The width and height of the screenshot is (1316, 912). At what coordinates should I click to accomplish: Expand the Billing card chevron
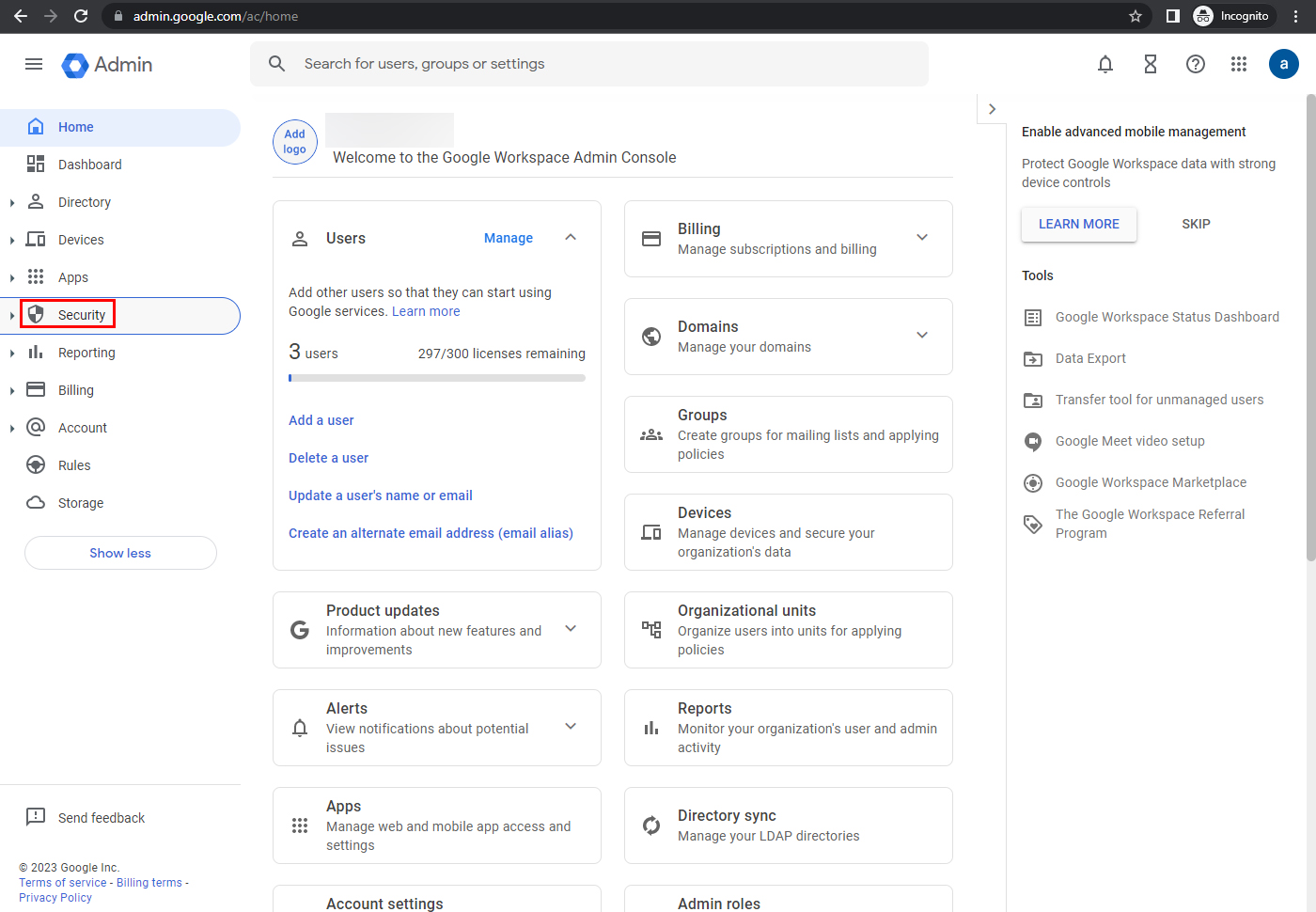coord(922,238)
